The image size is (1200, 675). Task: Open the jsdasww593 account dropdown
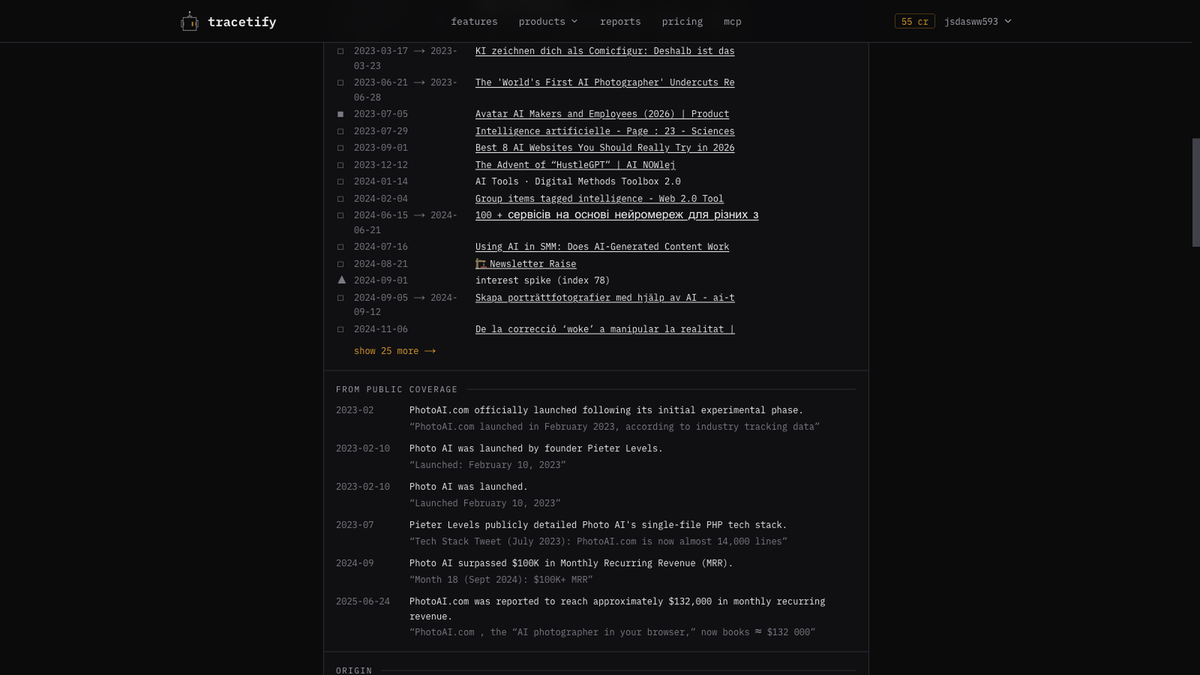tap(978, 21)
